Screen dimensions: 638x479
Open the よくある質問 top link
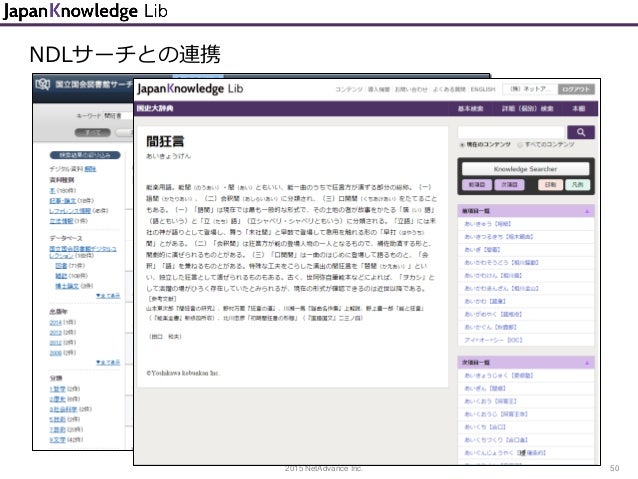(449, 89)
